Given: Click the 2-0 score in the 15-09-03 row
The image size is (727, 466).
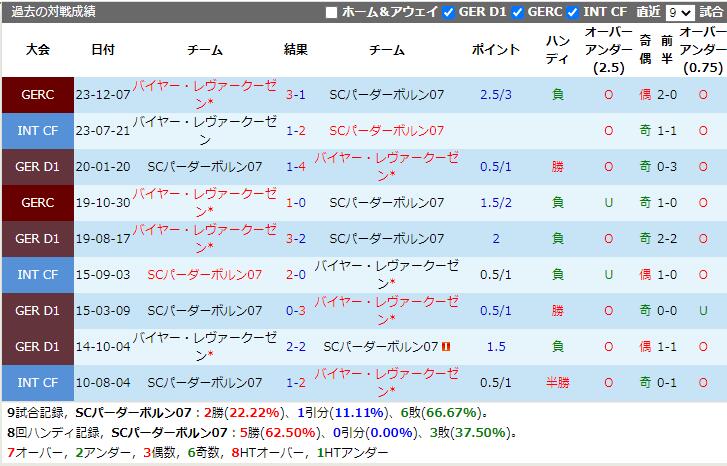Looking at the screenshot, I should coord(296,274).
